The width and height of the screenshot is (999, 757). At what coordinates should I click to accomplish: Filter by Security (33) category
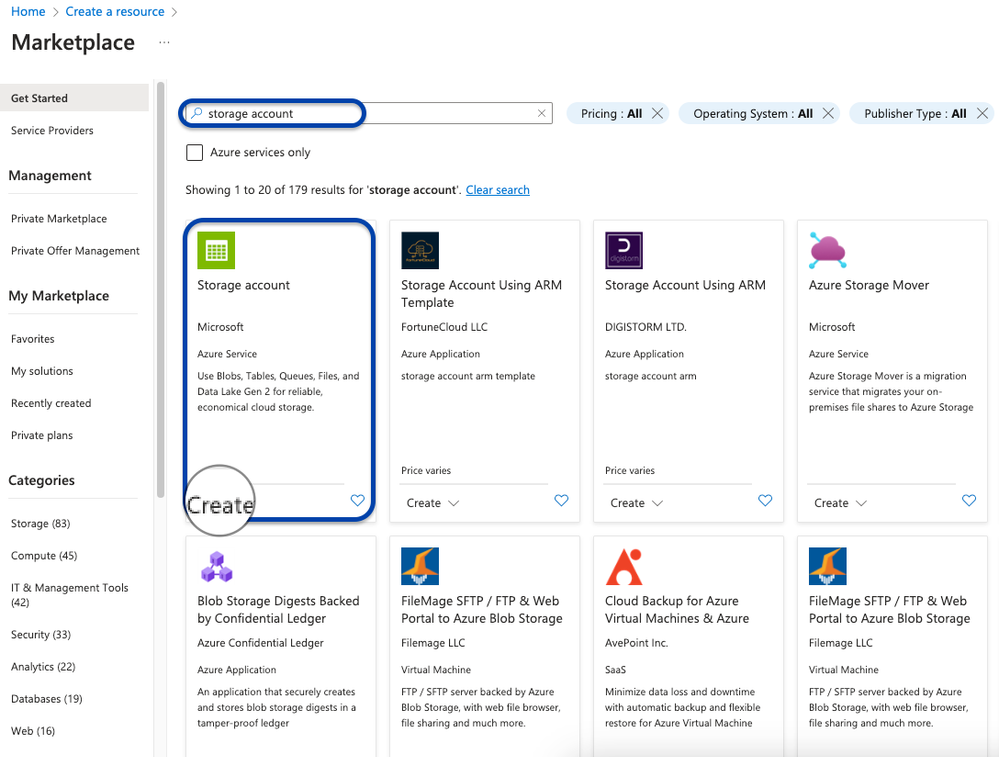tap(41, 635)
